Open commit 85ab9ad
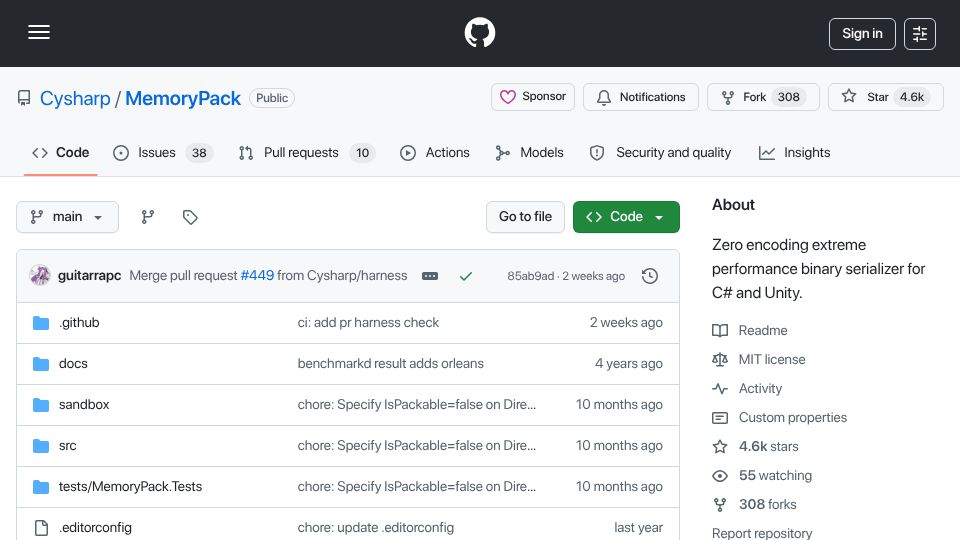Viewport: 960px width, 540px height. click(530, 276)
